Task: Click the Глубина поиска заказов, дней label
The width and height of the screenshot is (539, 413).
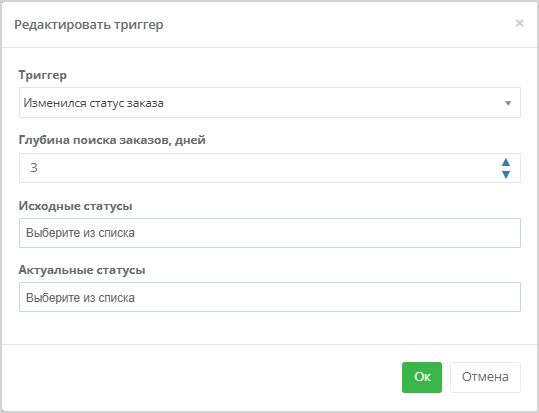Action: point(112,140)
